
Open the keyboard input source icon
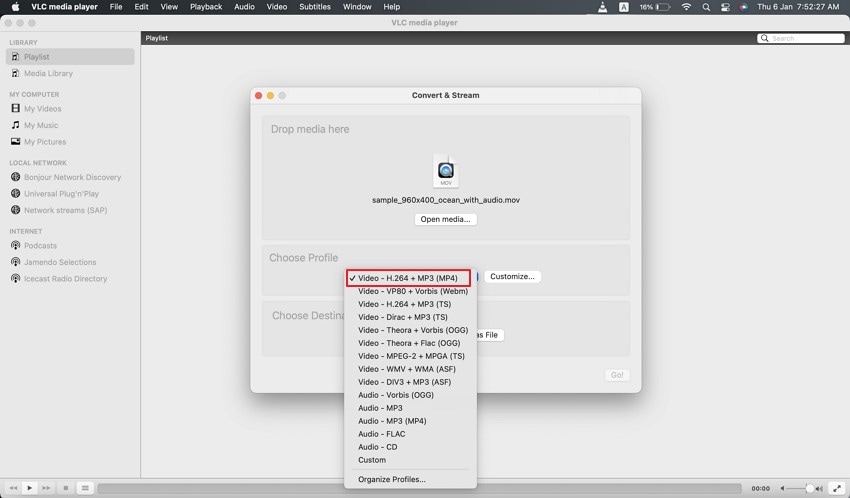[x=624, y=7]
